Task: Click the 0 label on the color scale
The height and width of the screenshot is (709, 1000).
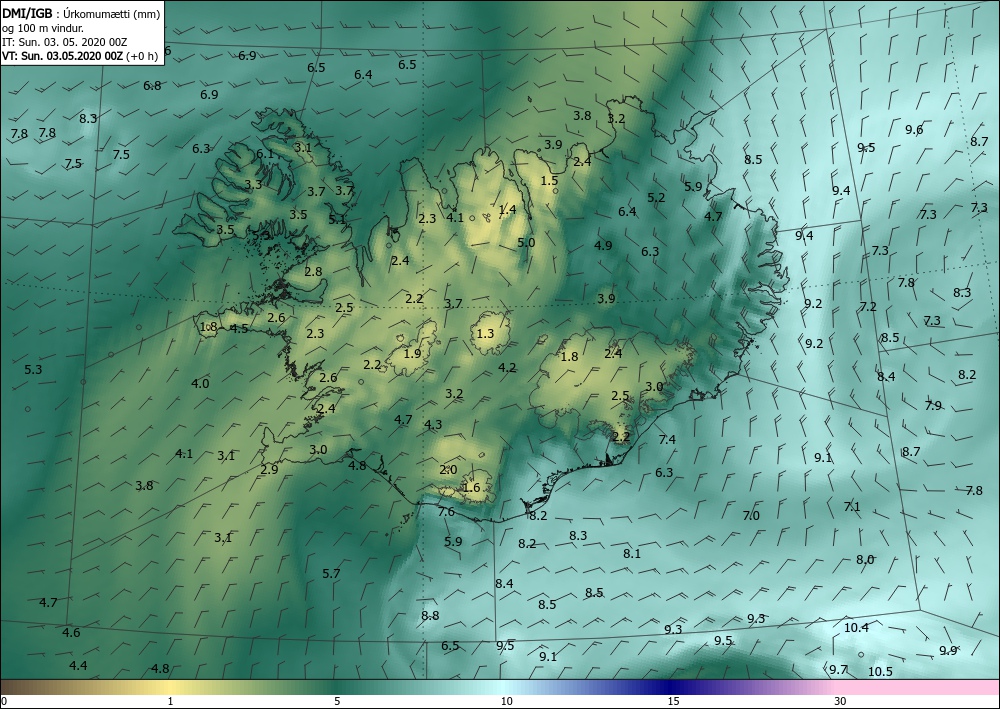Action: pyautogui.click(x=4, y=701)
